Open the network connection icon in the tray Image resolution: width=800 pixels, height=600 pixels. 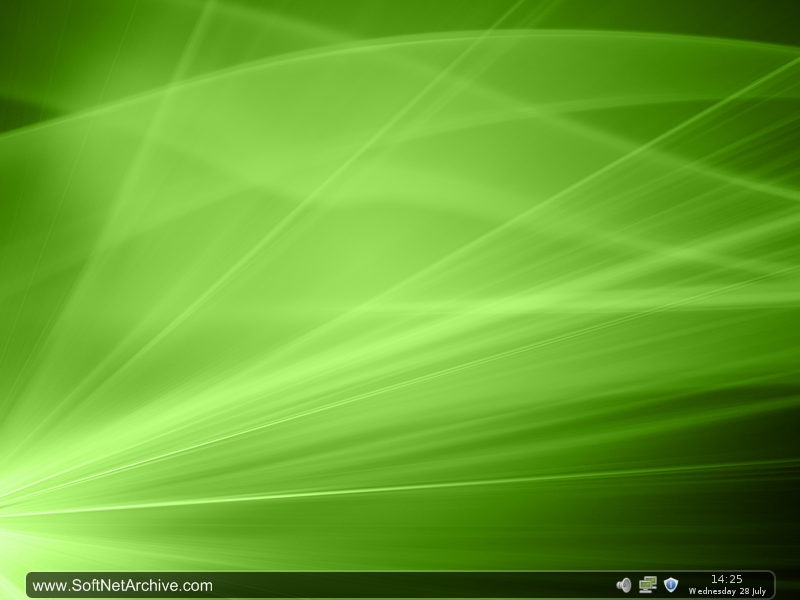click(647, 585)
